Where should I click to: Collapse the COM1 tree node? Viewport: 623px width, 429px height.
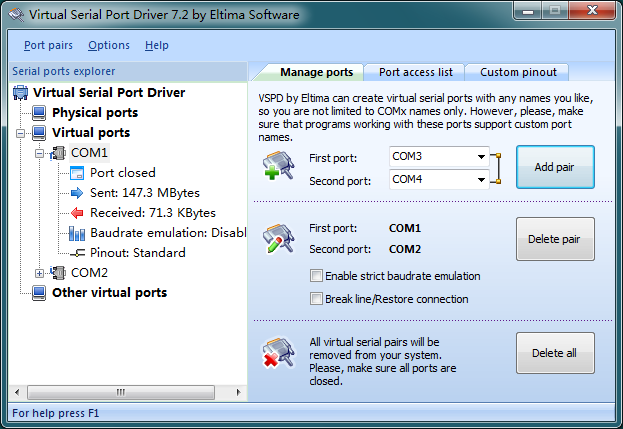tap(39, 153)
